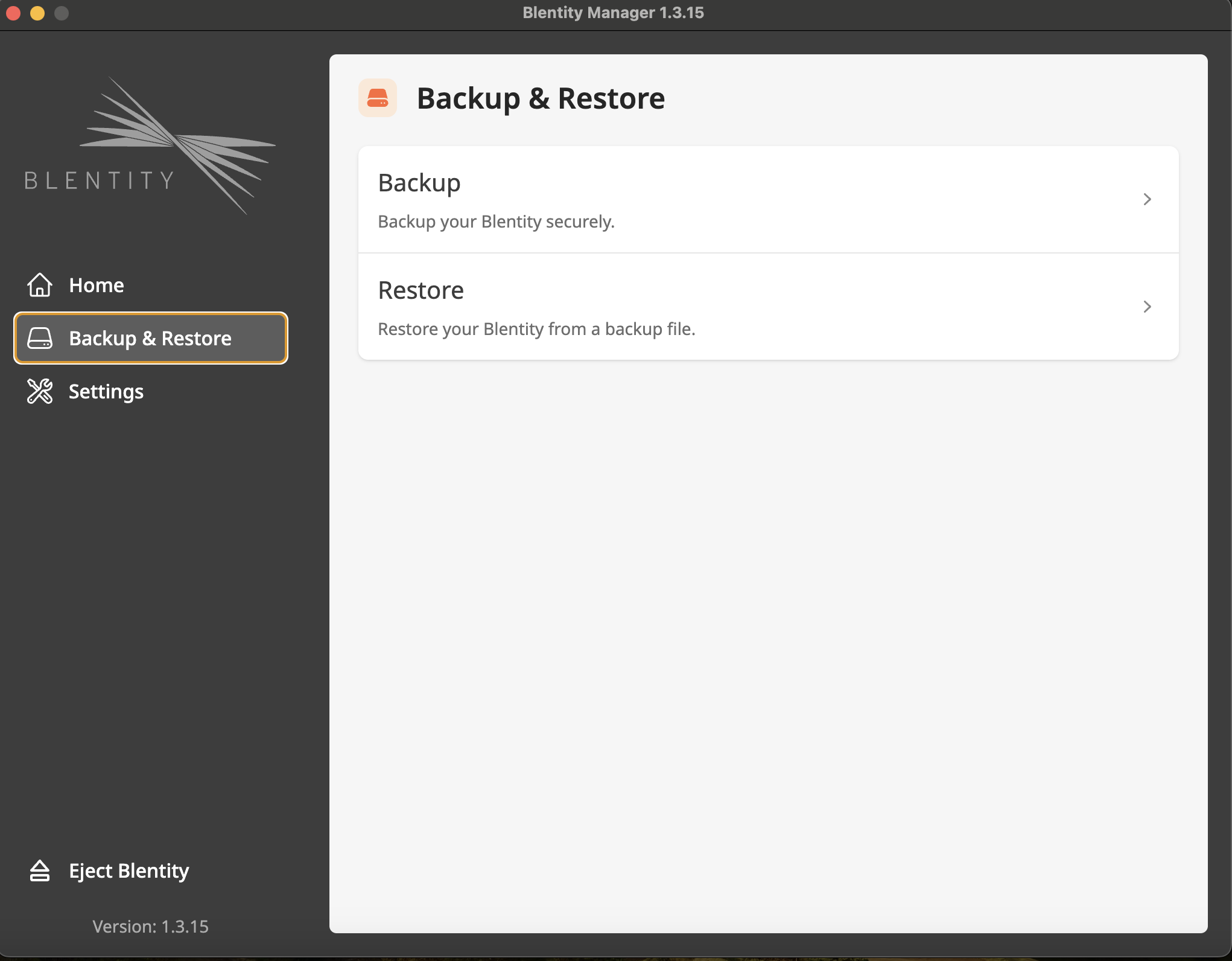
Task: Click the Backup & Restore drive icon in sidebar
Action: [x=40, y=338]
